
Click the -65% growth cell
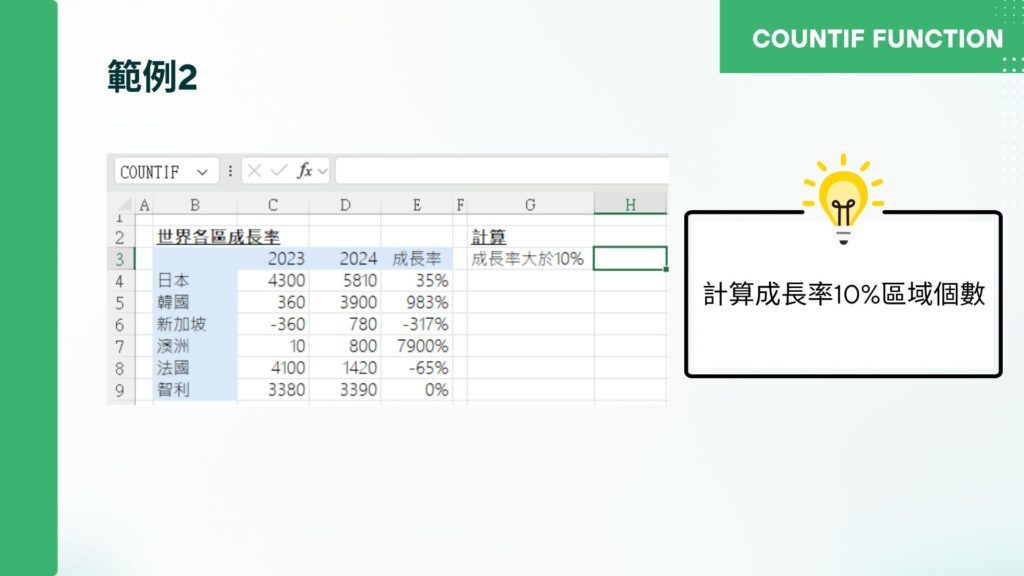417,368
